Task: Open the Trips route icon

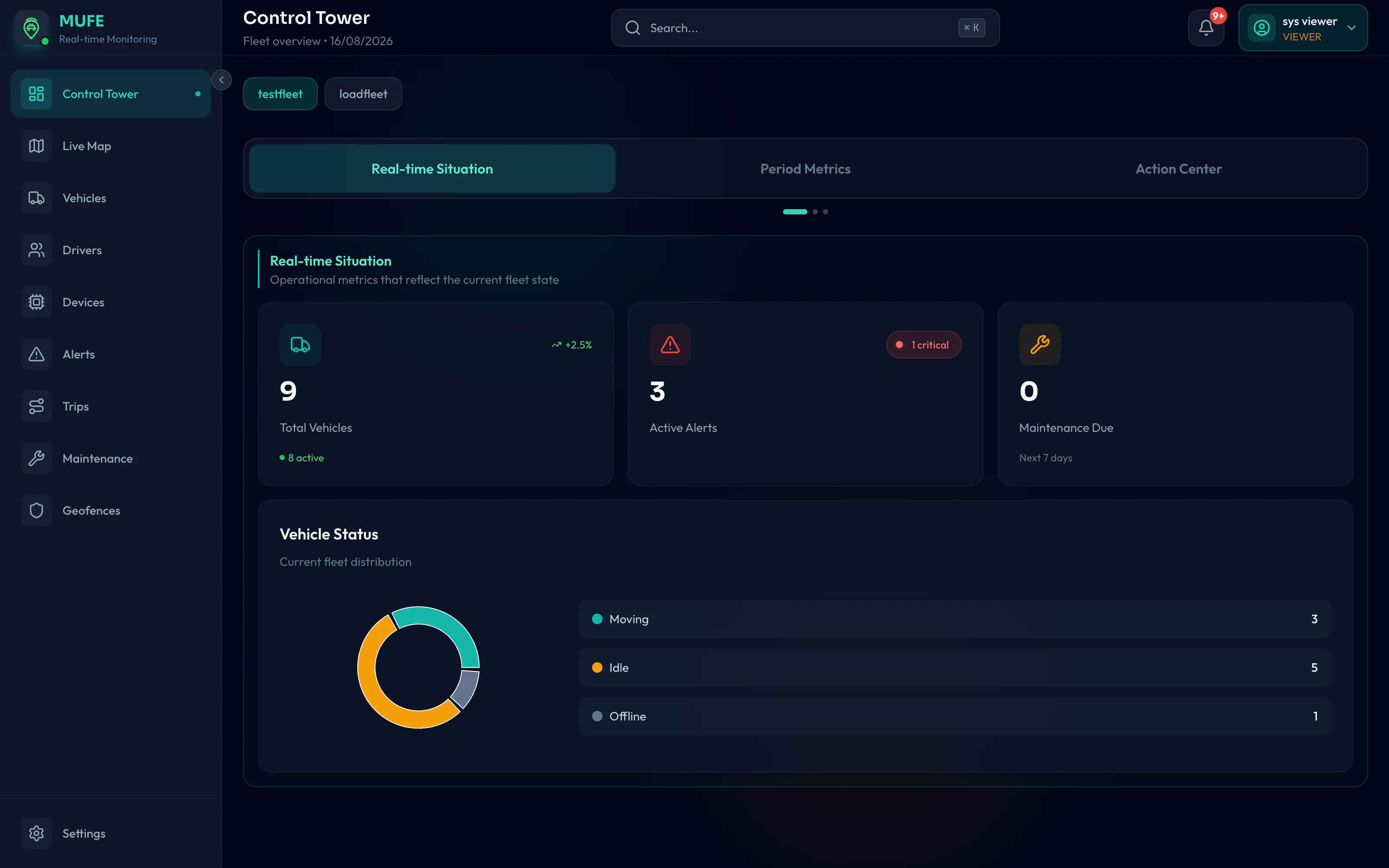Action: coord(36,407)
